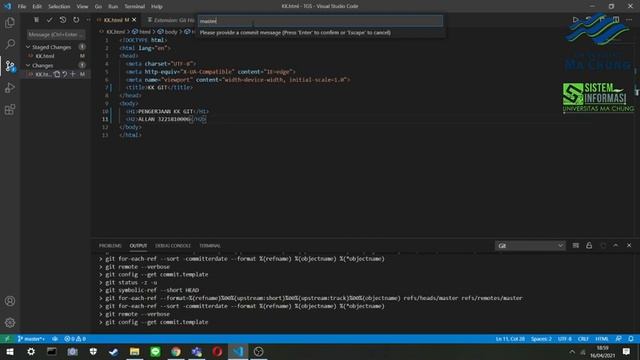Open the Git output channel dropdown
Screen dimensions: 640x360
coord(530,246)
